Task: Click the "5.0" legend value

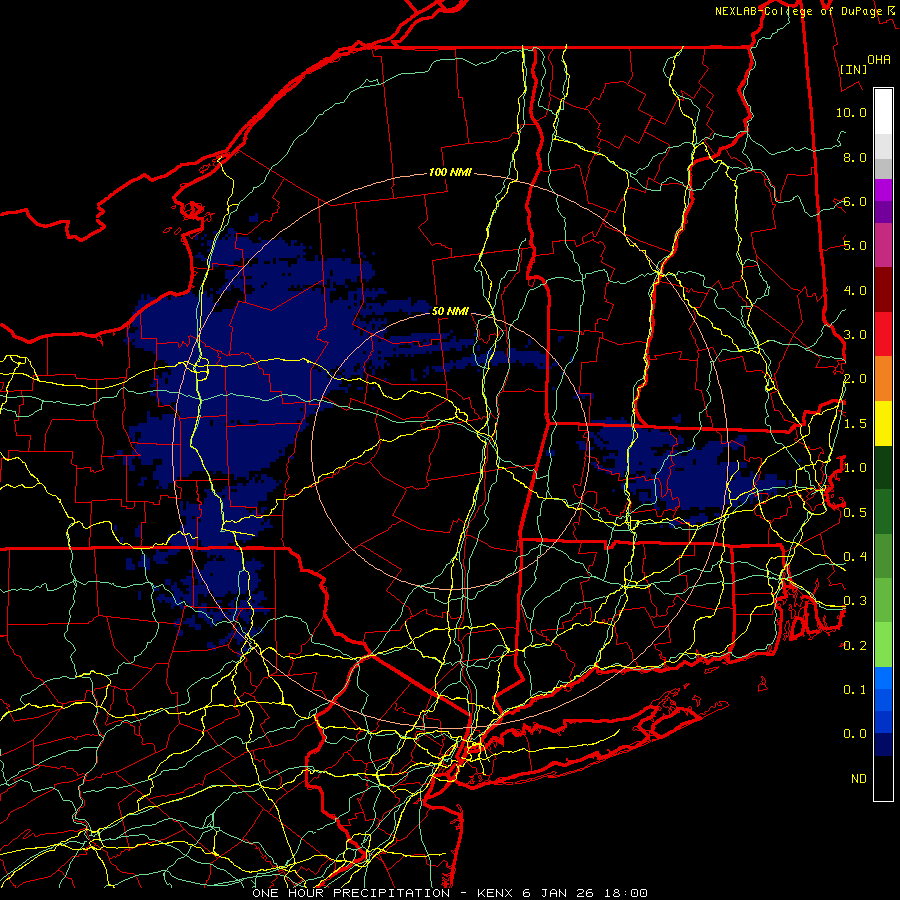Action: click(x=855, y=246)
